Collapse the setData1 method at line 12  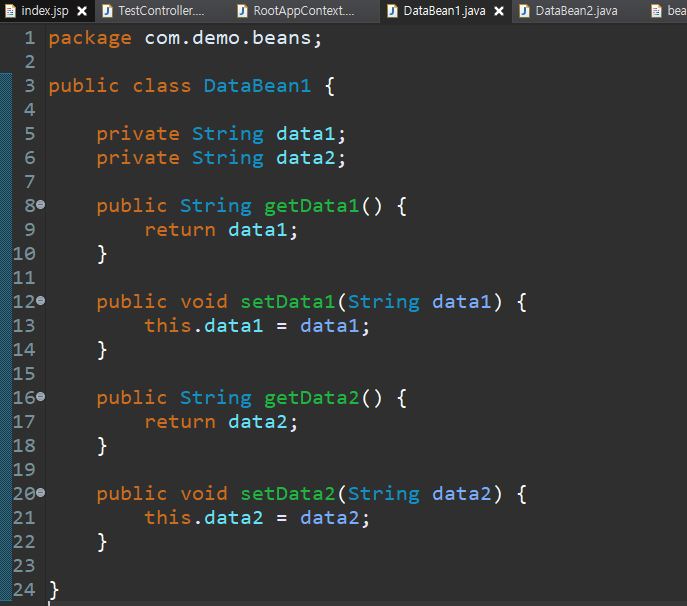click(x=41, y=300)
